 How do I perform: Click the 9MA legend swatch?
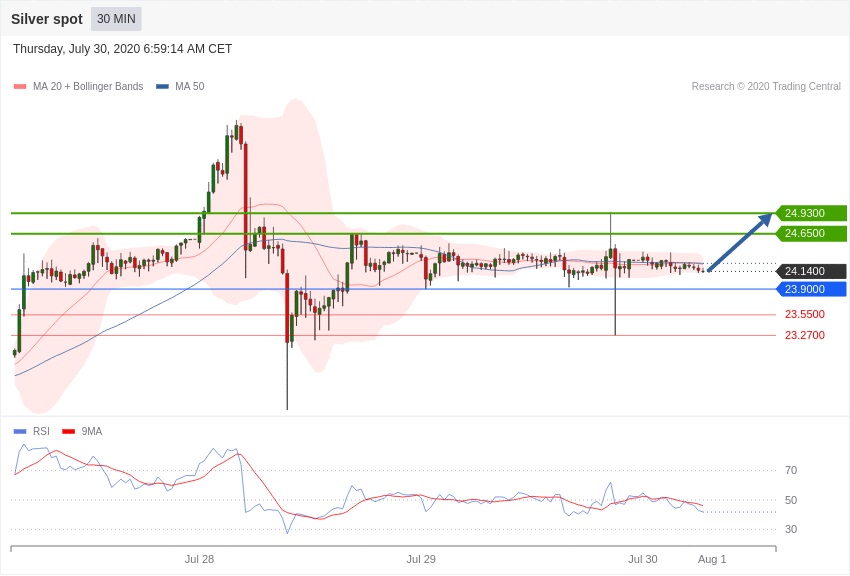[68, 431]
